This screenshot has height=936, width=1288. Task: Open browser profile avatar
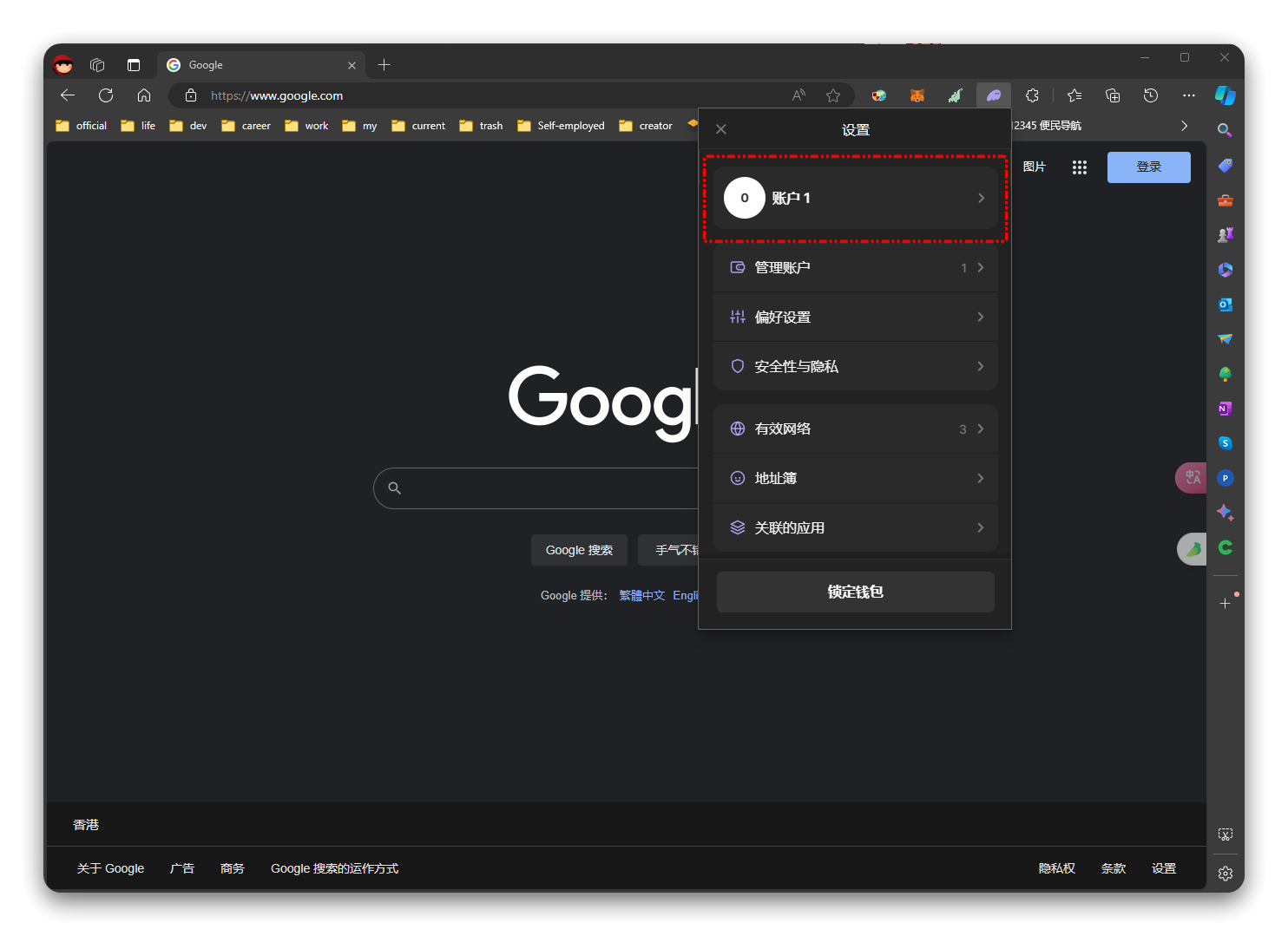click(x=63, y=65)
